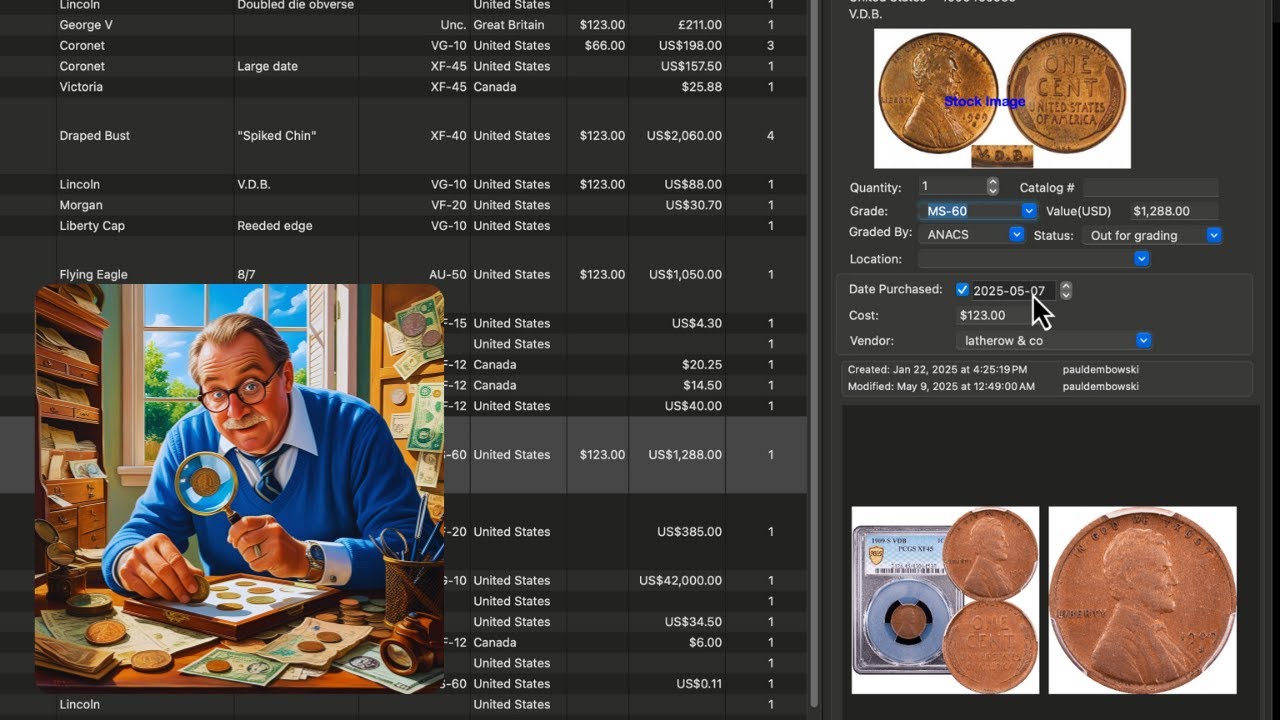Click the Grade MS-60 text field
The image size is (1280, 720).
pos(968,211)
